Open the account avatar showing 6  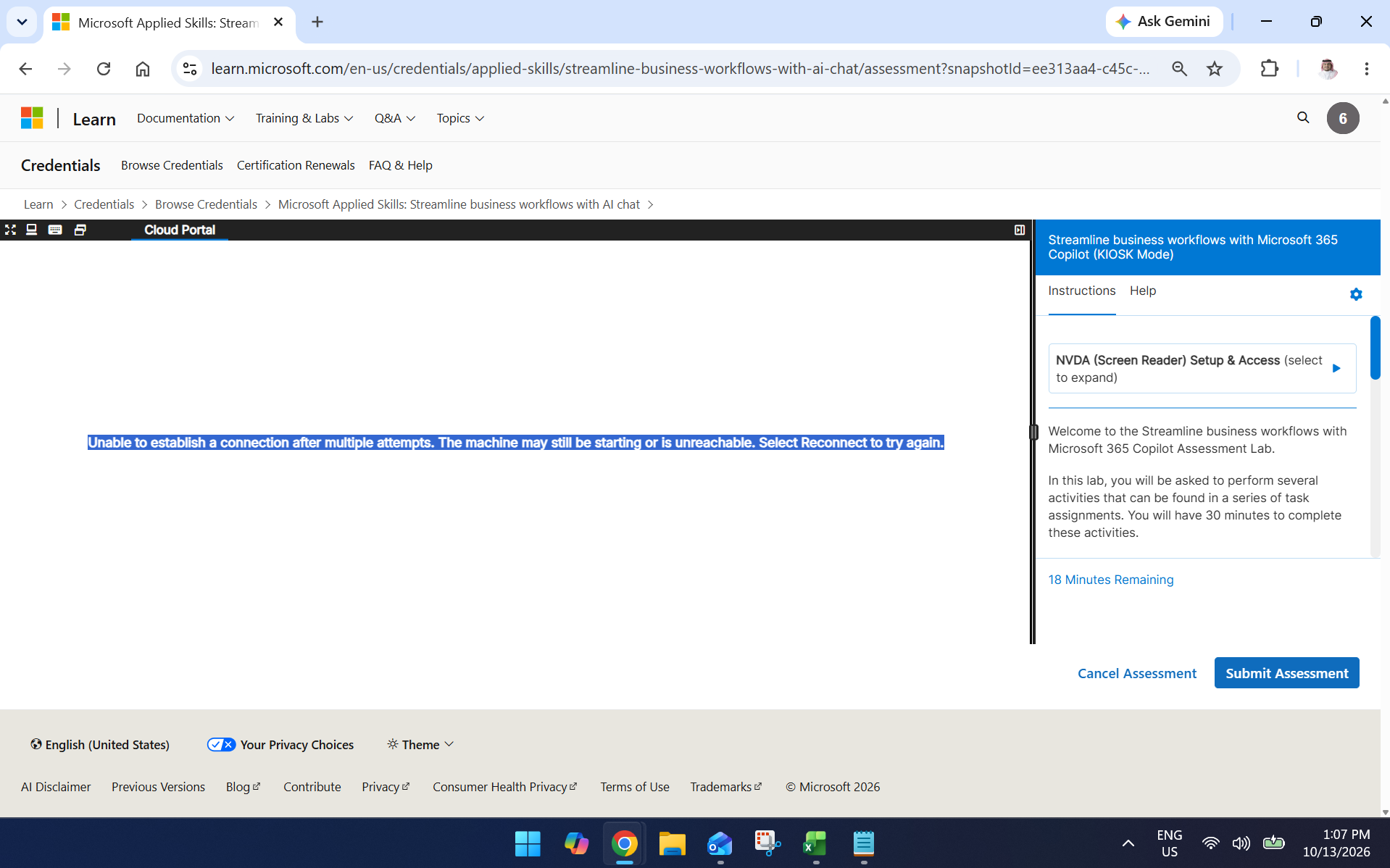tap(1343, 118)
